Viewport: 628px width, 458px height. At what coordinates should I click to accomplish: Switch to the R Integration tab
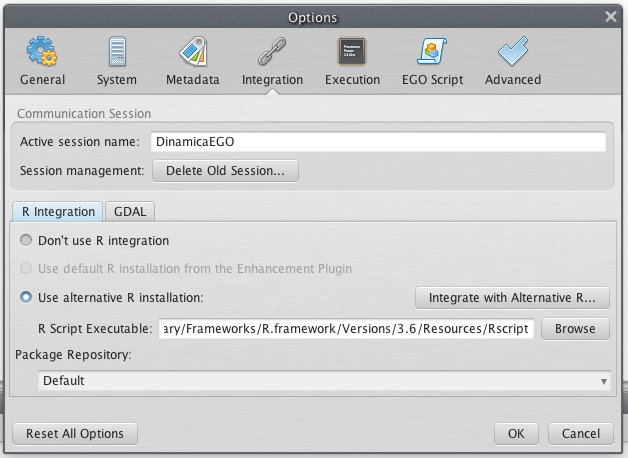pyautogui.click(x=58, y=211)
